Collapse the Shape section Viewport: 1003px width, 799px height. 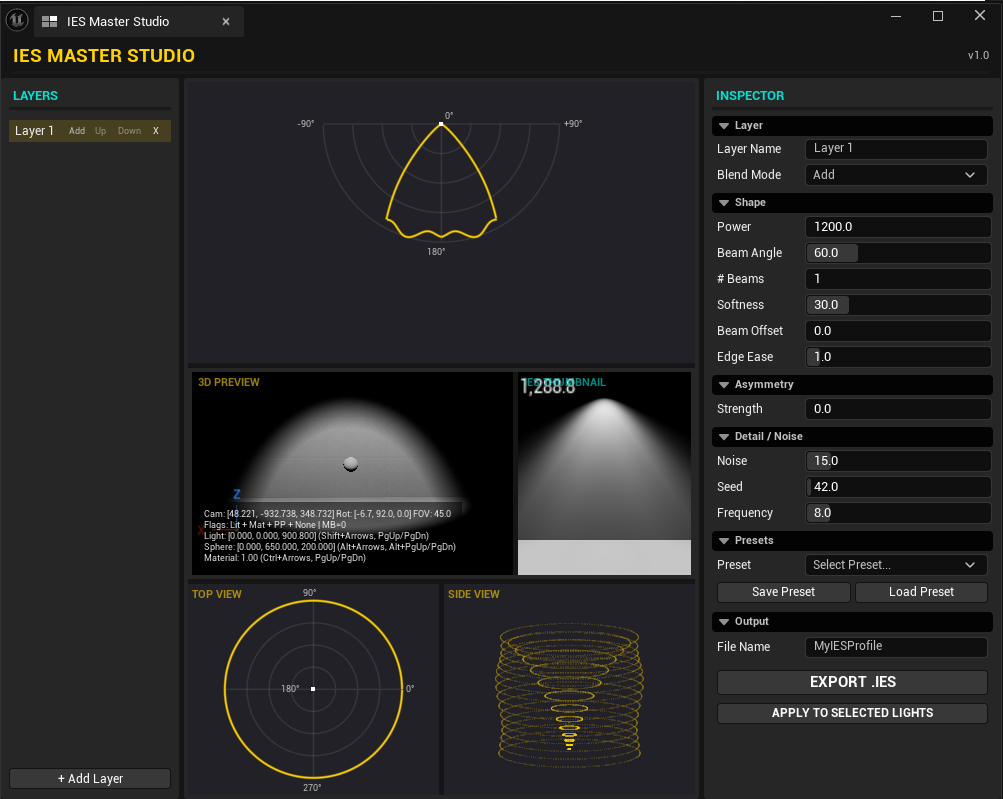point(724,203)
